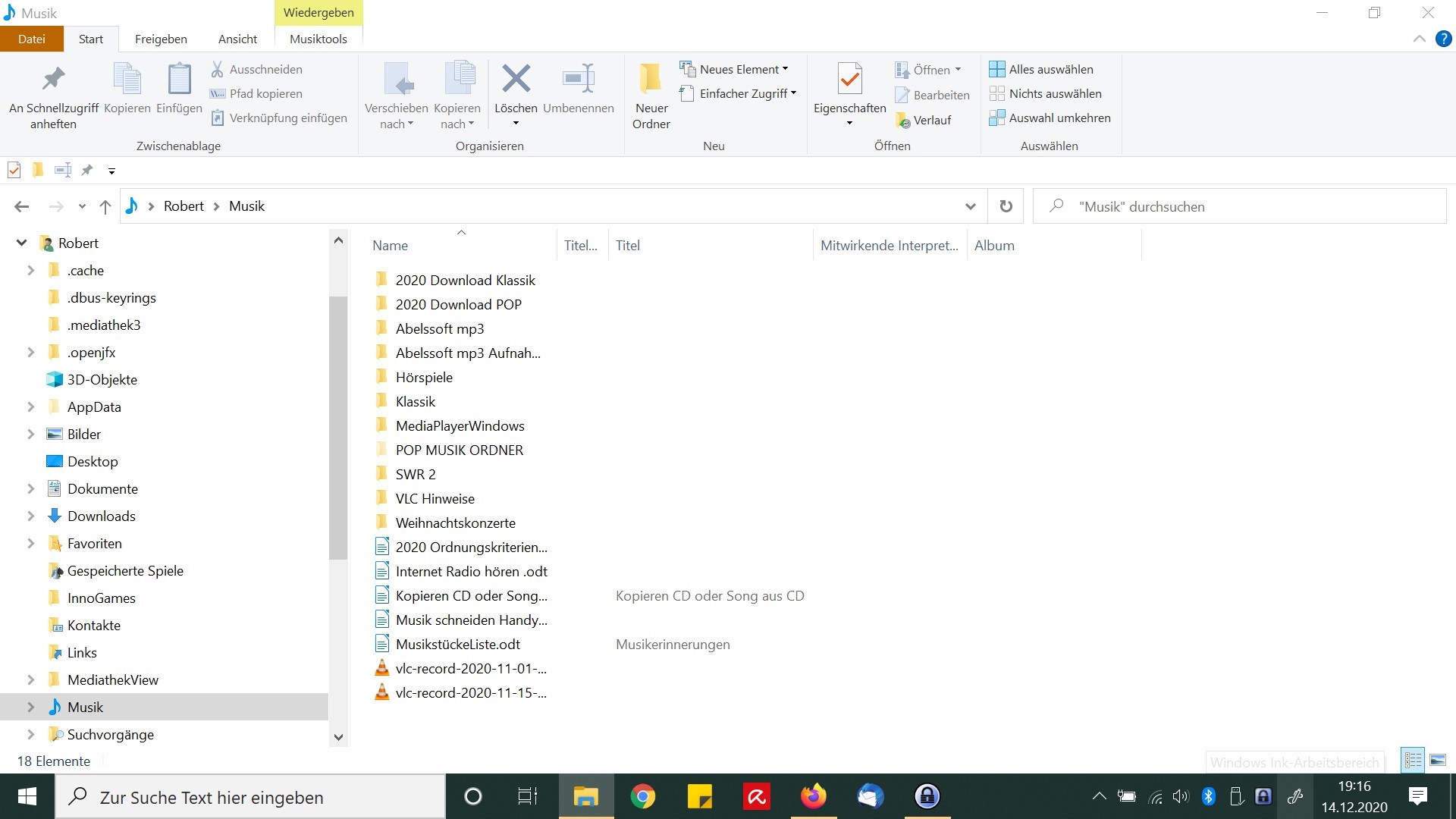Click Ausschneiden scissors command
1456x819 pixels.
256,69
